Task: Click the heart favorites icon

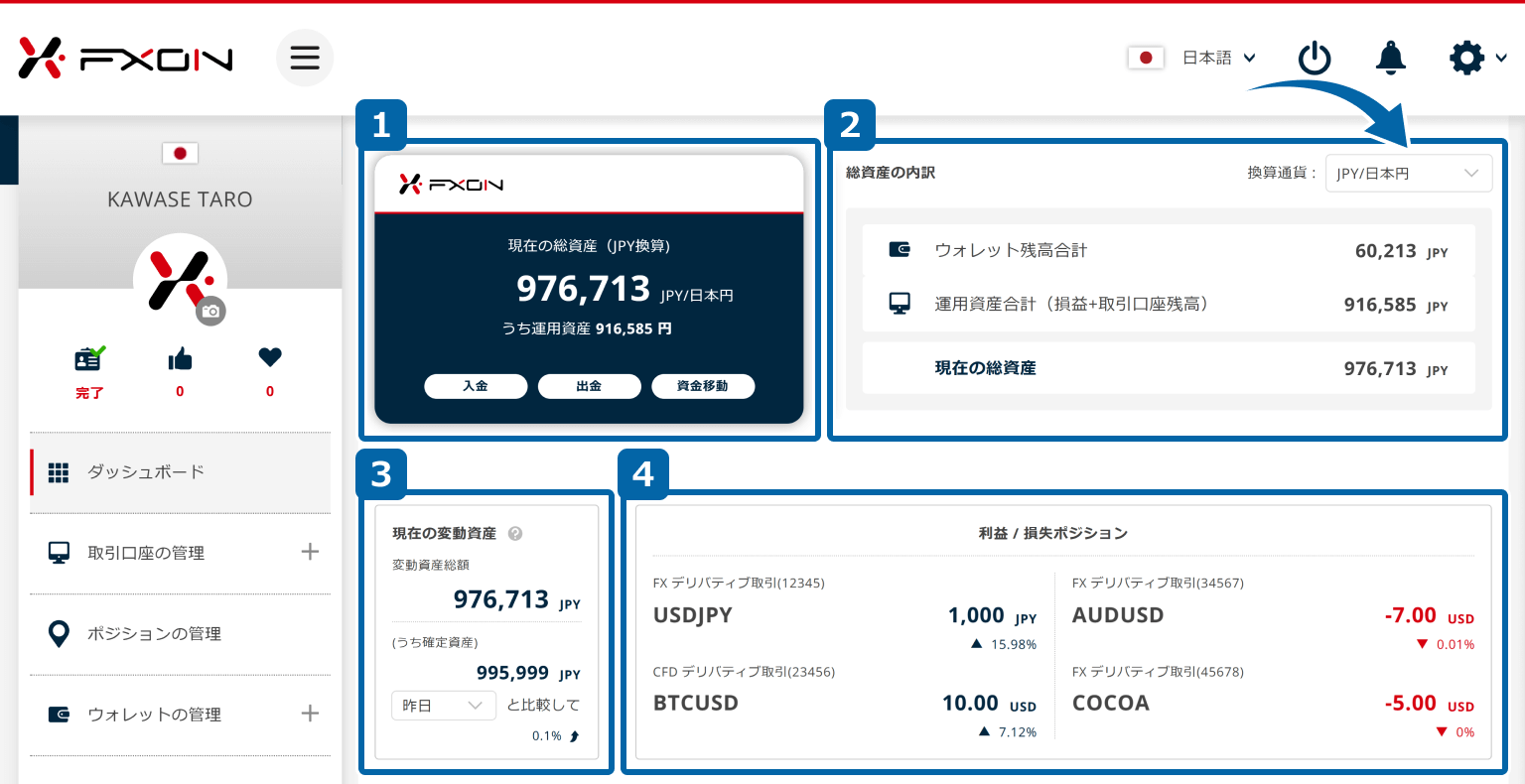Action: (270, 357)
